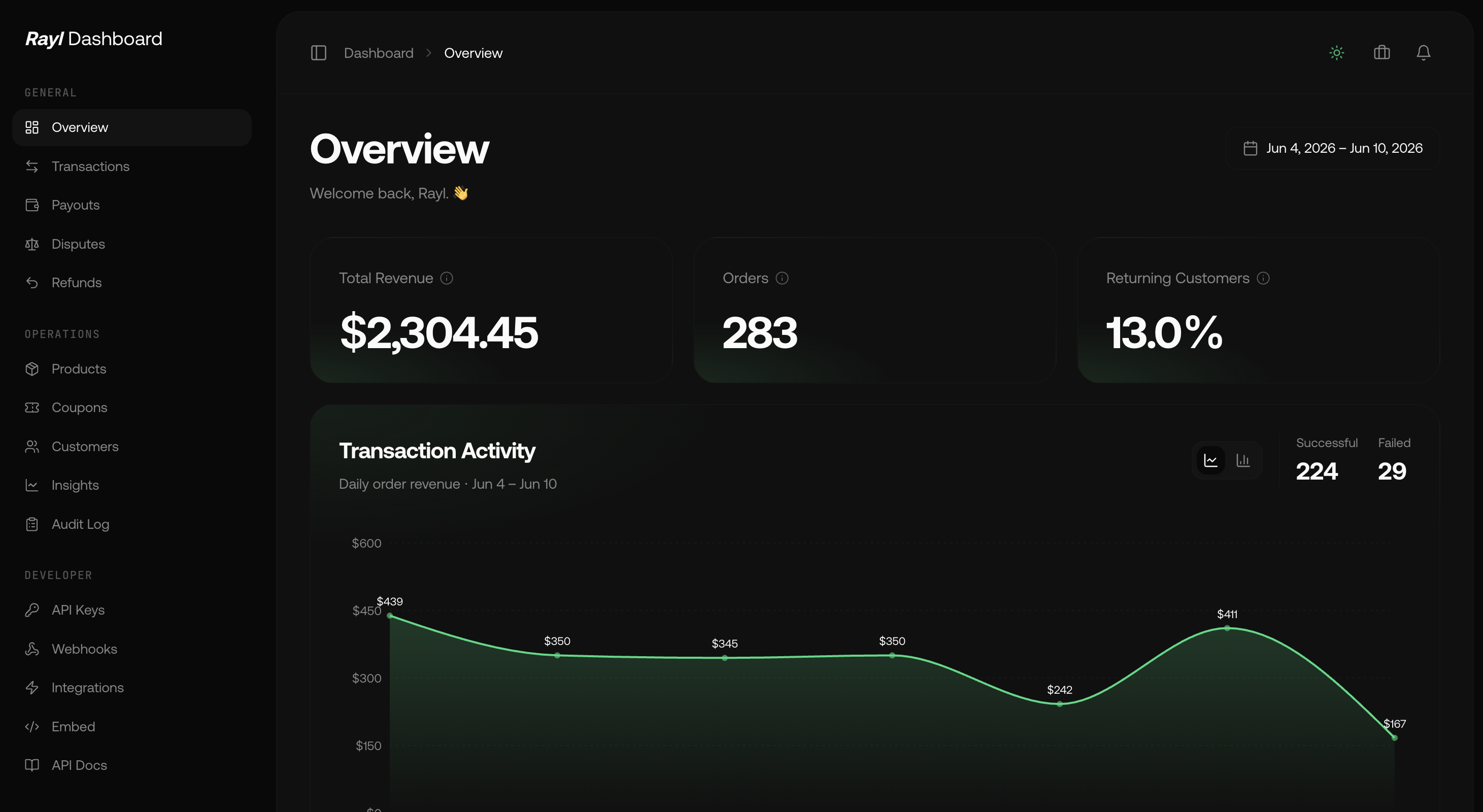Show Total Revenue info tooltip icon
The height and width of the screenshot is (812, 1483).
[x=447, y=279]
